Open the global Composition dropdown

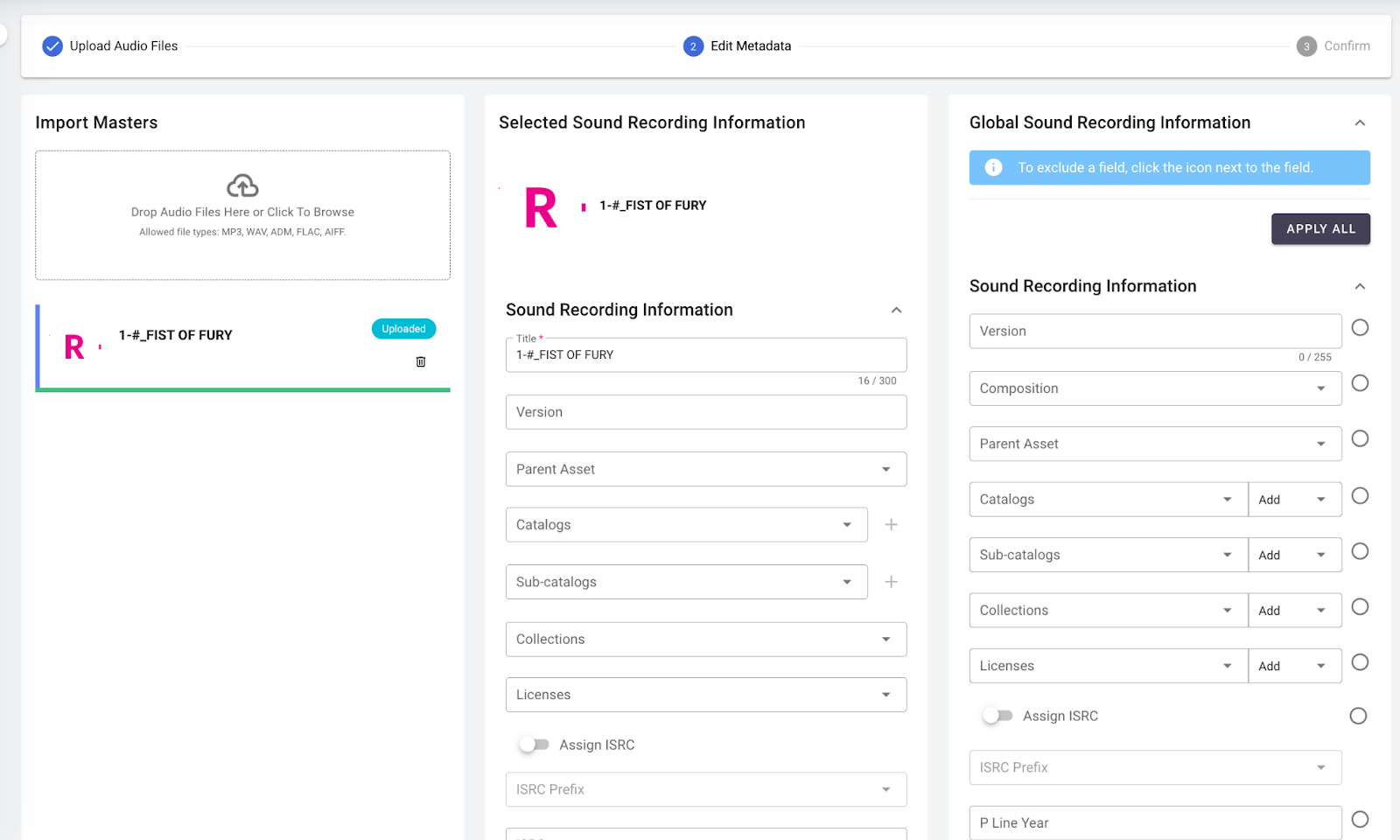tap(1154, 388)
